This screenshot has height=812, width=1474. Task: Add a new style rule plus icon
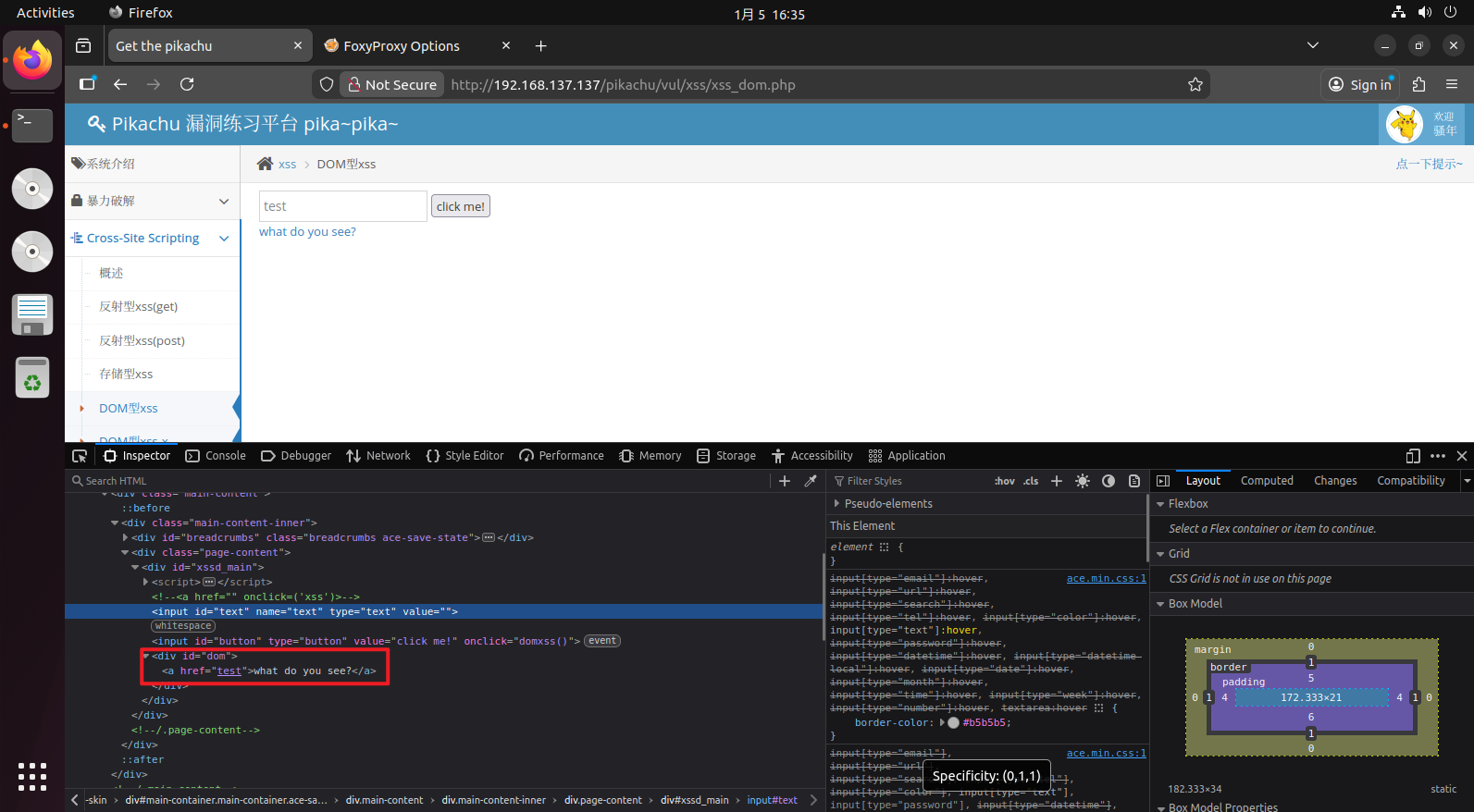tap(1057, 481)
